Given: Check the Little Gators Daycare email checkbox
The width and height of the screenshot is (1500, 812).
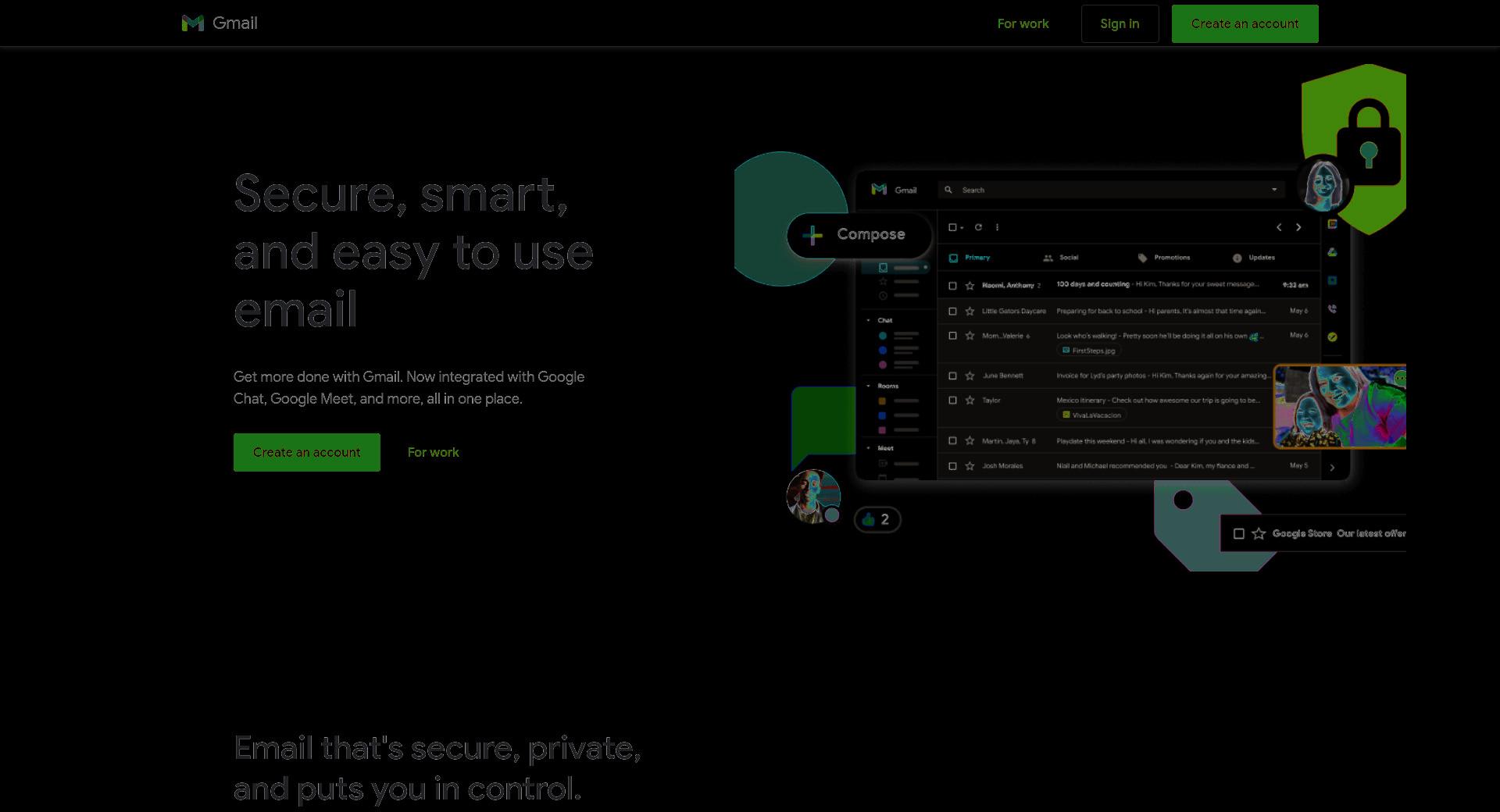Looking at the screenshot, I should 952,312.
